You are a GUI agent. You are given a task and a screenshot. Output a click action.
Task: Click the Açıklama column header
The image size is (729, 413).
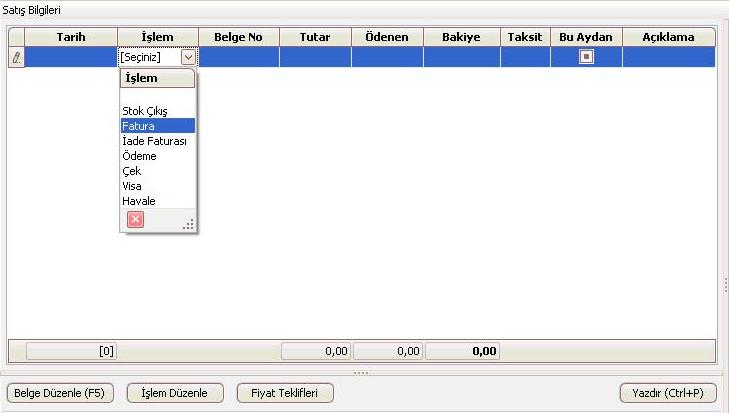tap(669, 37)
